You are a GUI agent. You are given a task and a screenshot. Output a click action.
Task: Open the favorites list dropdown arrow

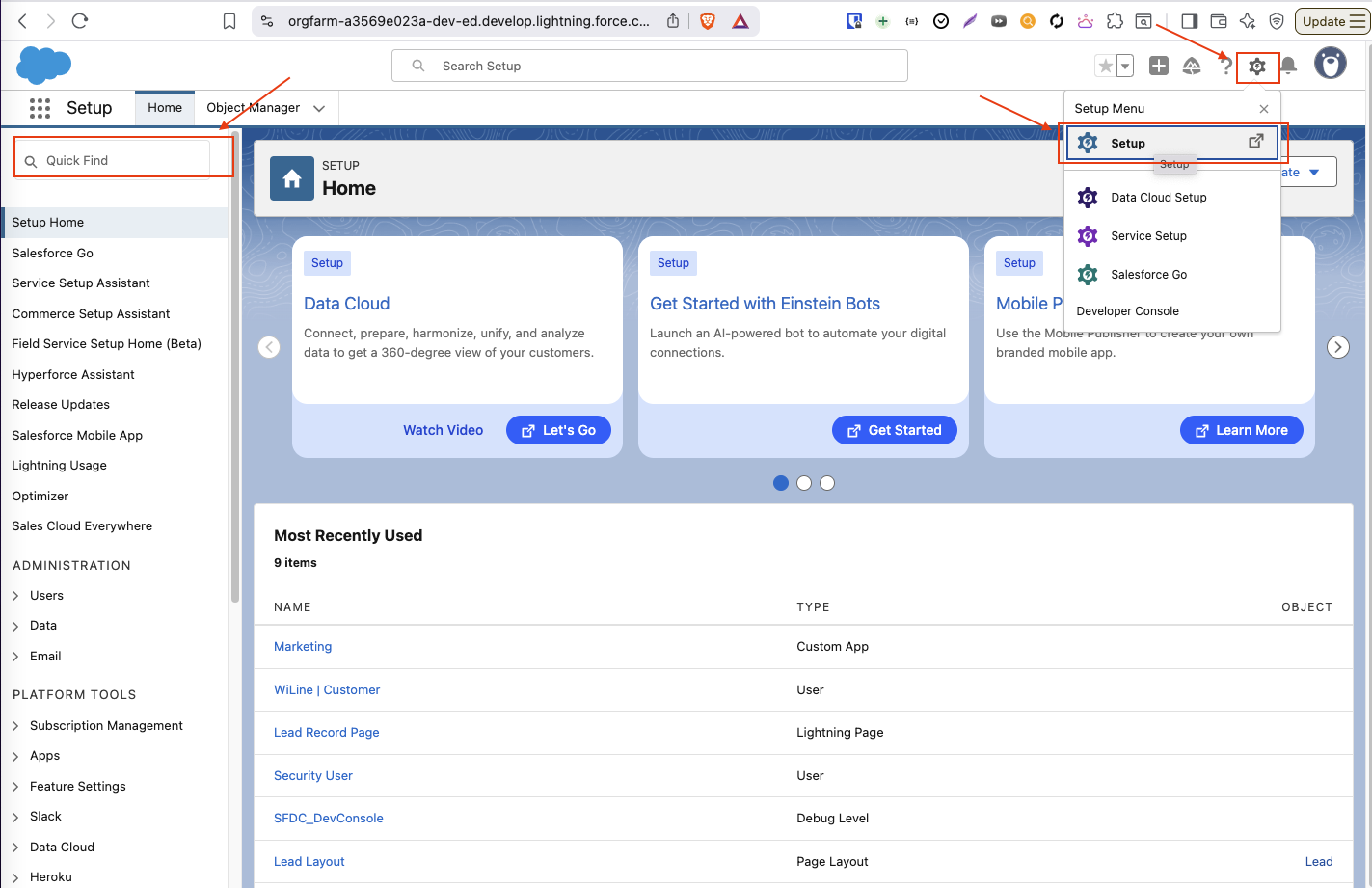[x=1125, y=66]
